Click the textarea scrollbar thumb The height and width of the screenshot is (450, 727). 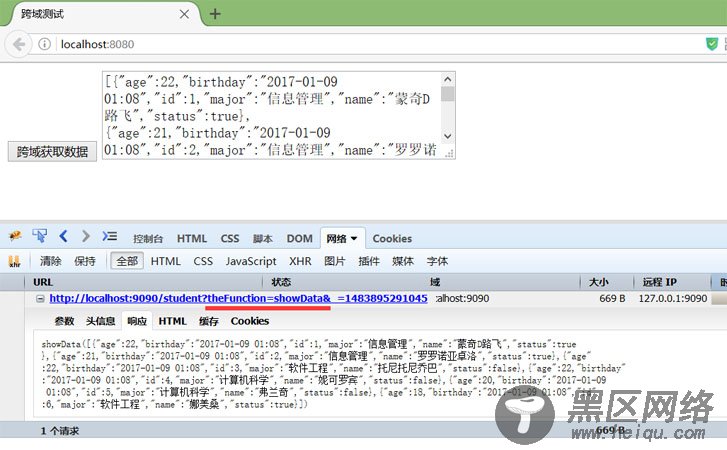tap(447, 94)
